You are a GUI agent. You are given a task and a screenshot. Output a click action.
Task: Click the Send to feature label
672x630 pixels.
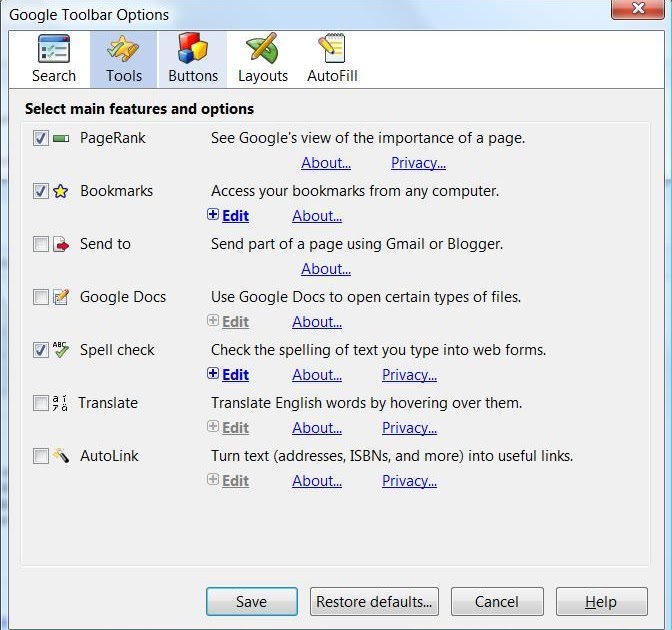point(105,244)
